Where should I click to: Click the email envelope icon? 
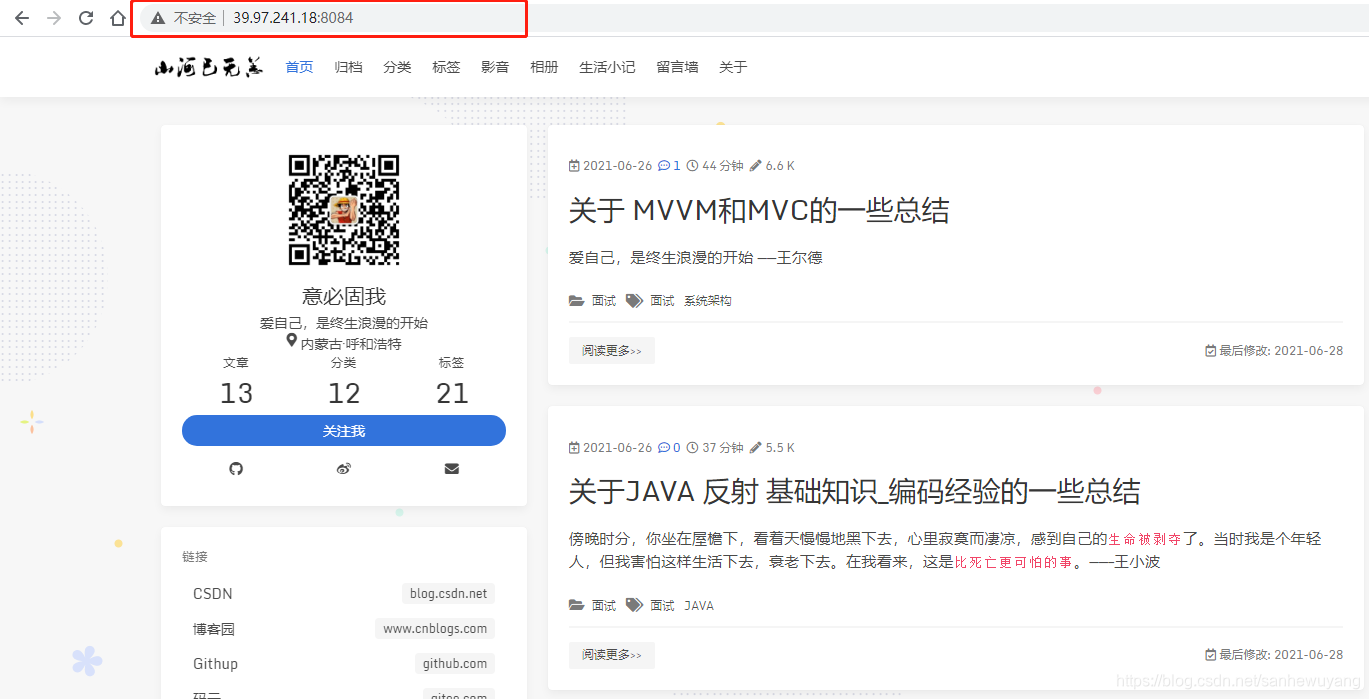(452, 468)
